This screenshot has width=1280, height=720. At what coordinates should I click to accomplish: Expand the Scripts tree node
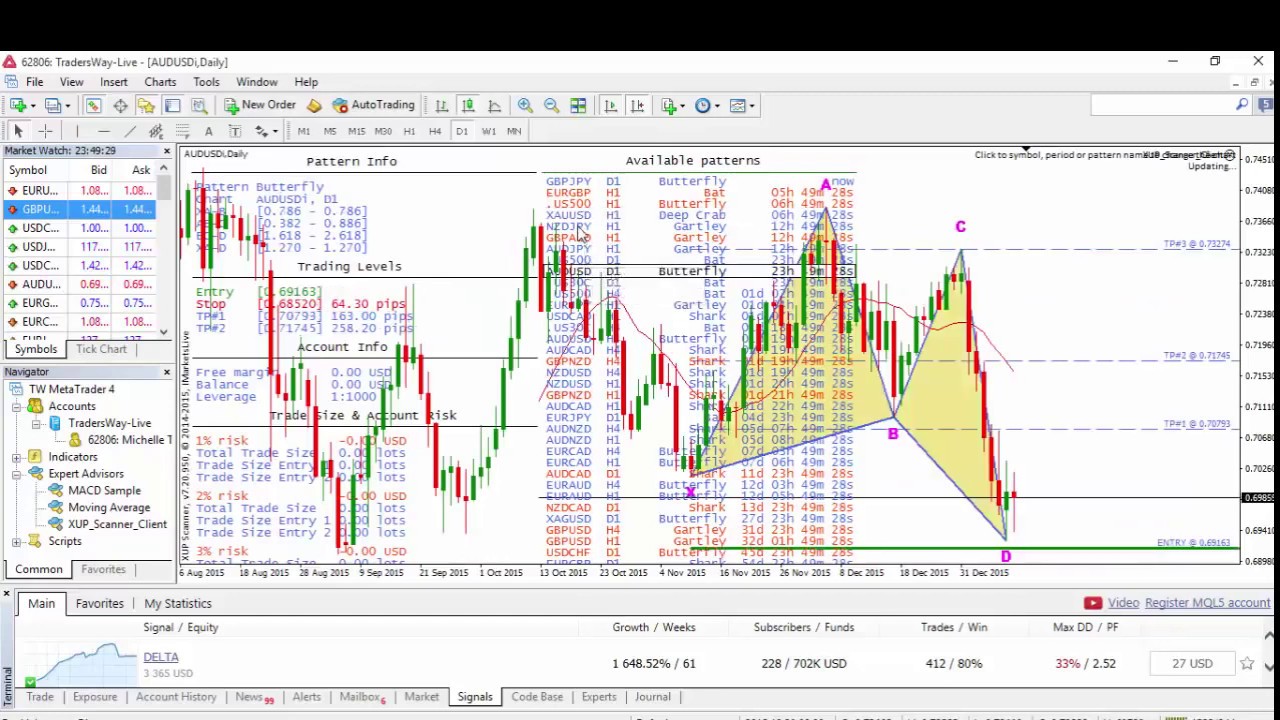point(17,541)
